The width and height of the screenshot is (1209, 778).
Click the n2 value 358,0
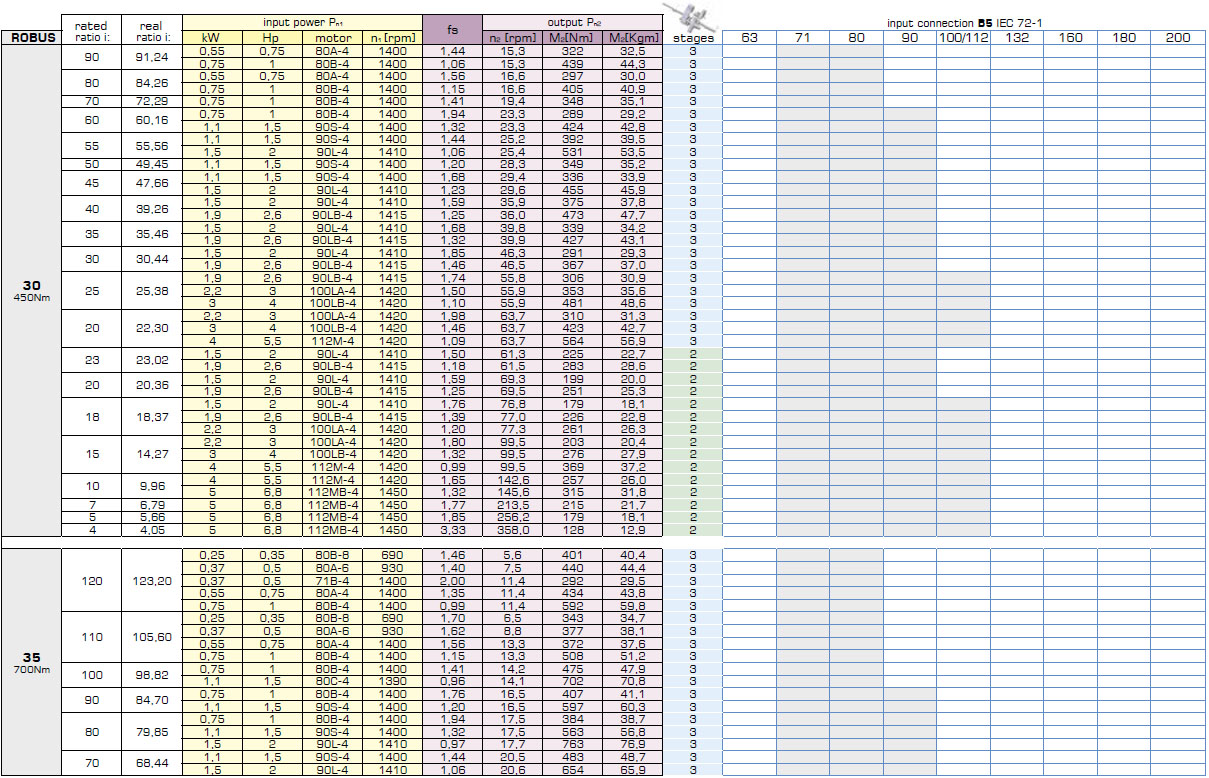(513, 530)
